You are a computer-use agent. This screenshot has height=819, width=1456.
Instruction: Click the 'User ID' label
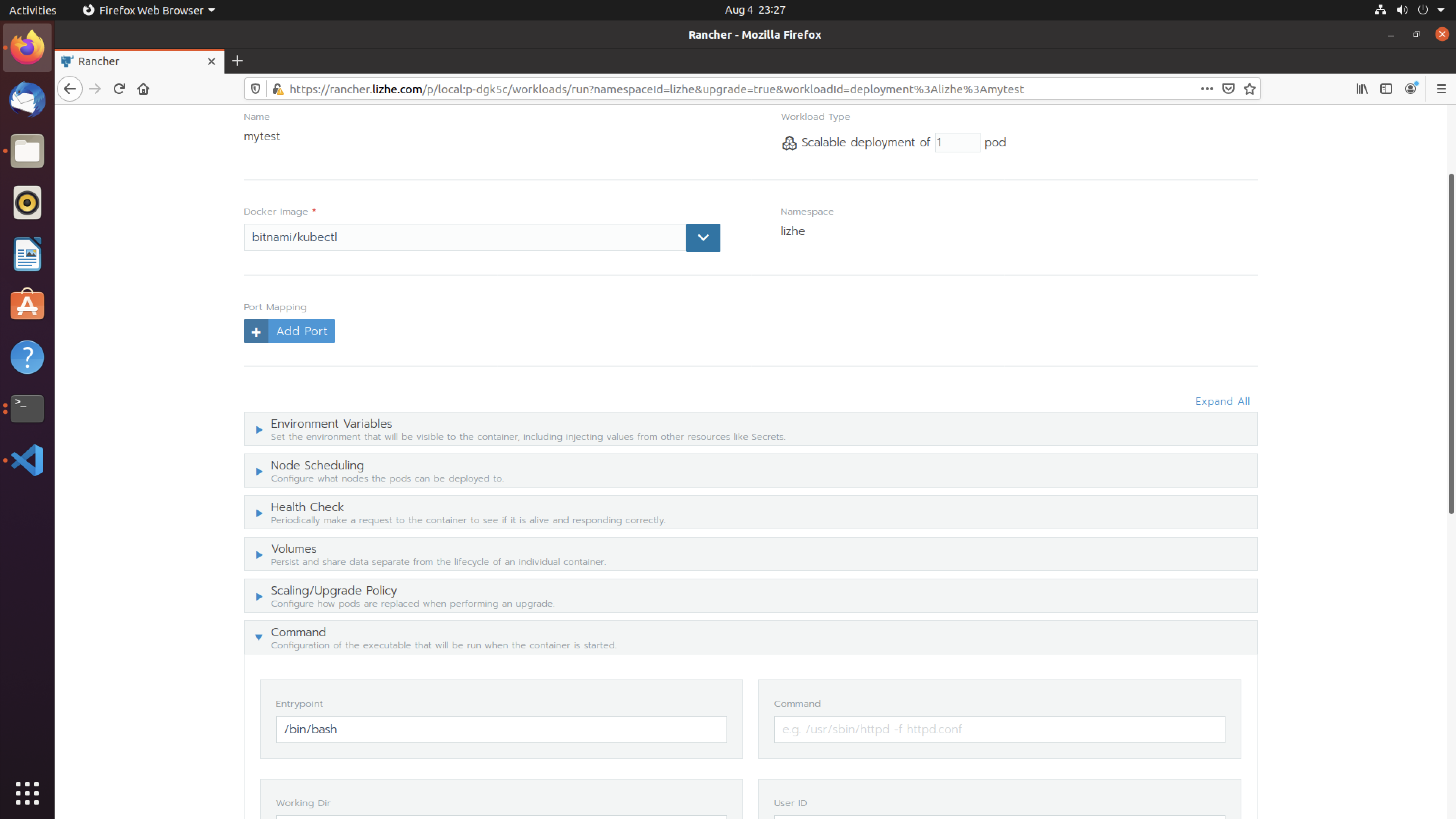pyautogui.click(x=790, y=803)
